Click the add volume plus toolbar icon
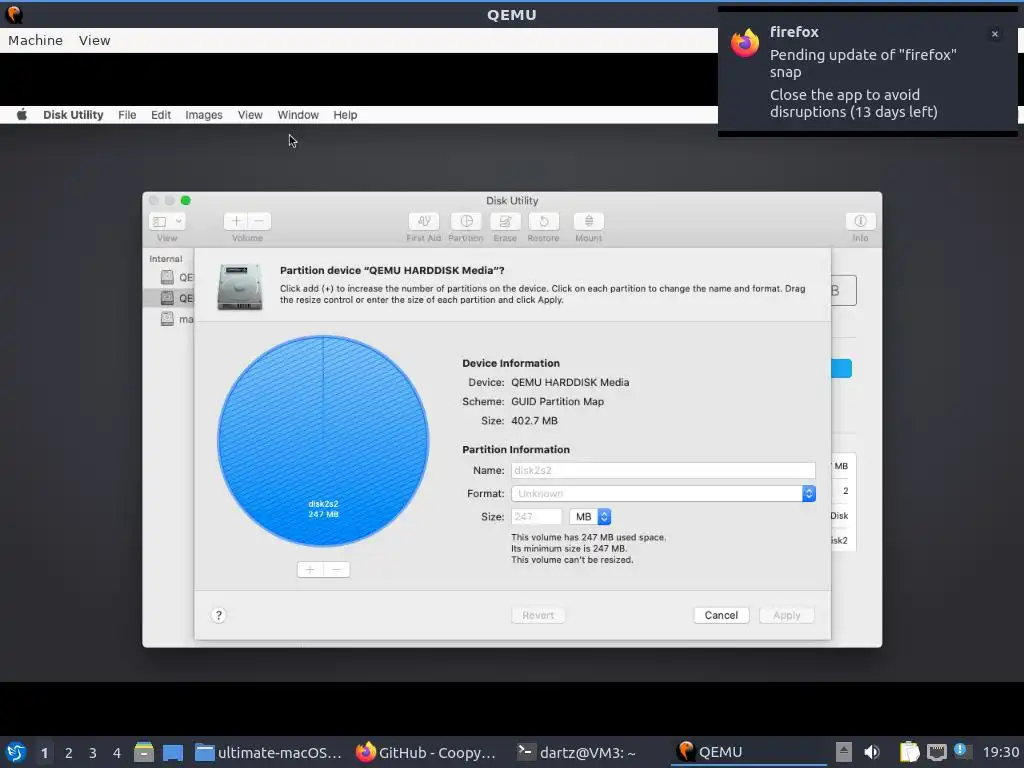The width and height of the screenshot is (1024, 768). click(x=236, y=221)
